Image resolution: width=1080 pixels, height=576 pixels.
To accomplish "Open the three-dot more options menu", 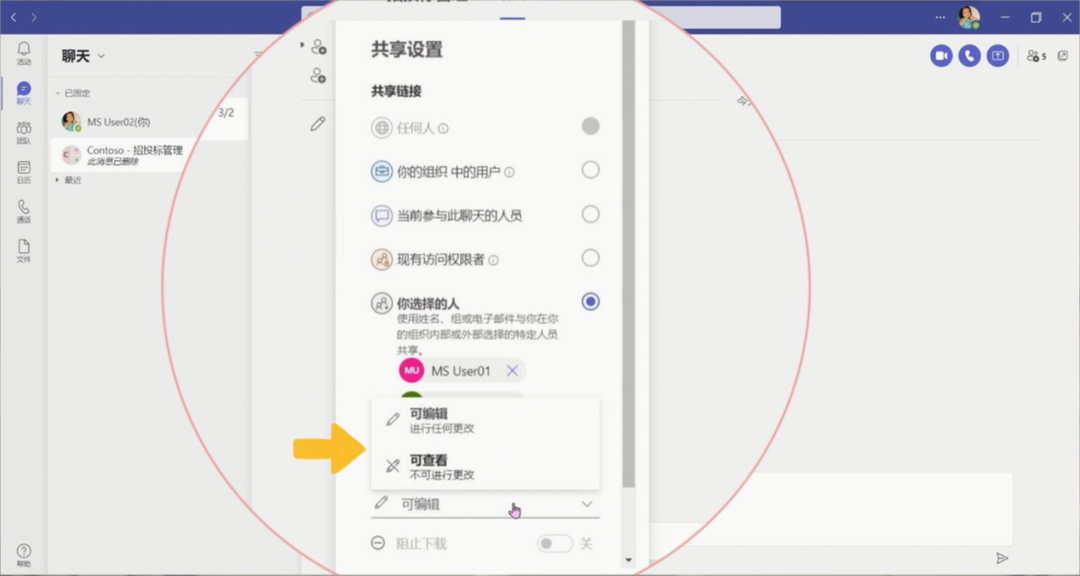I will click(x=940, y=17).
